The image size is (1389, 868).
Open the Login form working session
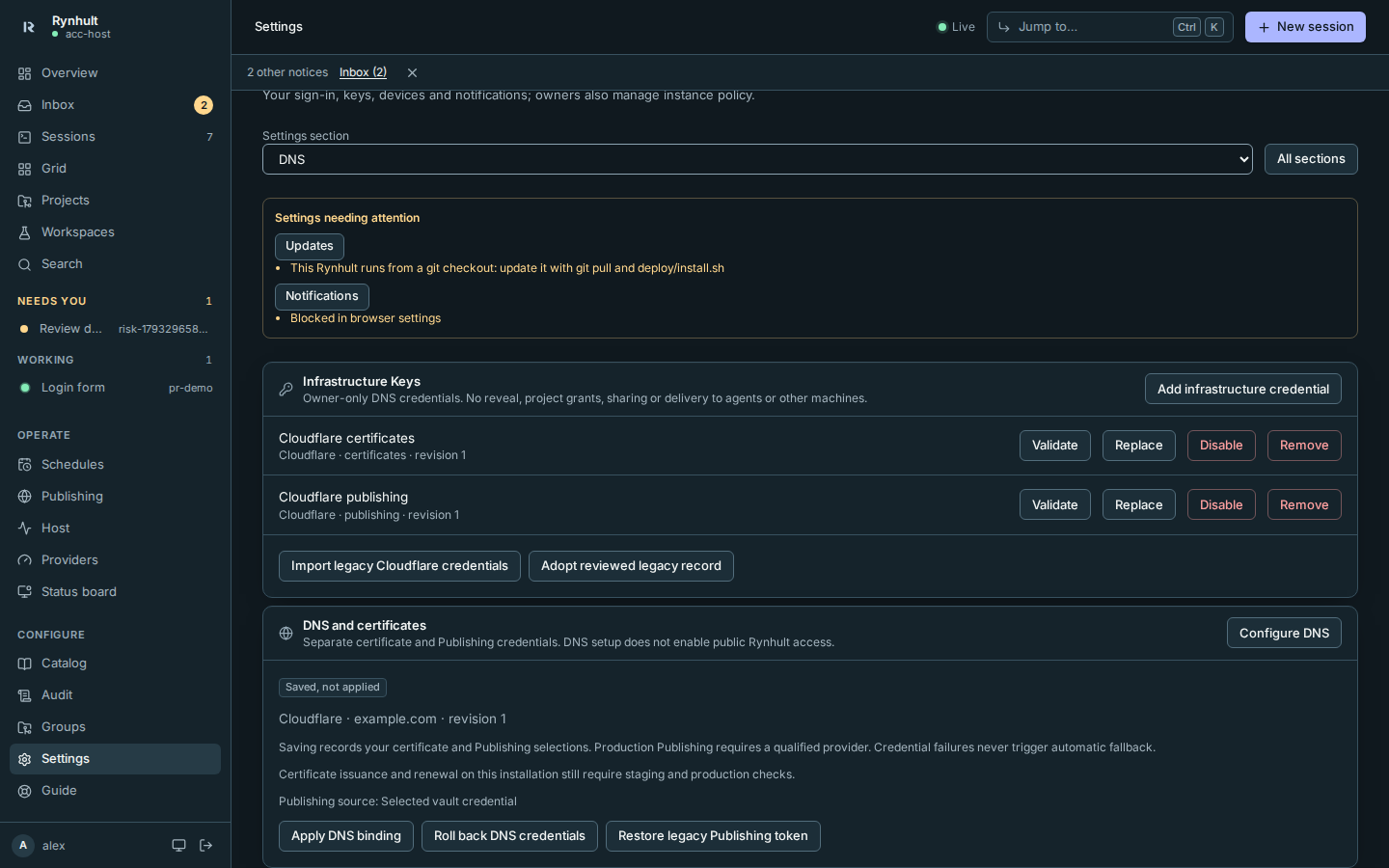[x=115, y=388]
